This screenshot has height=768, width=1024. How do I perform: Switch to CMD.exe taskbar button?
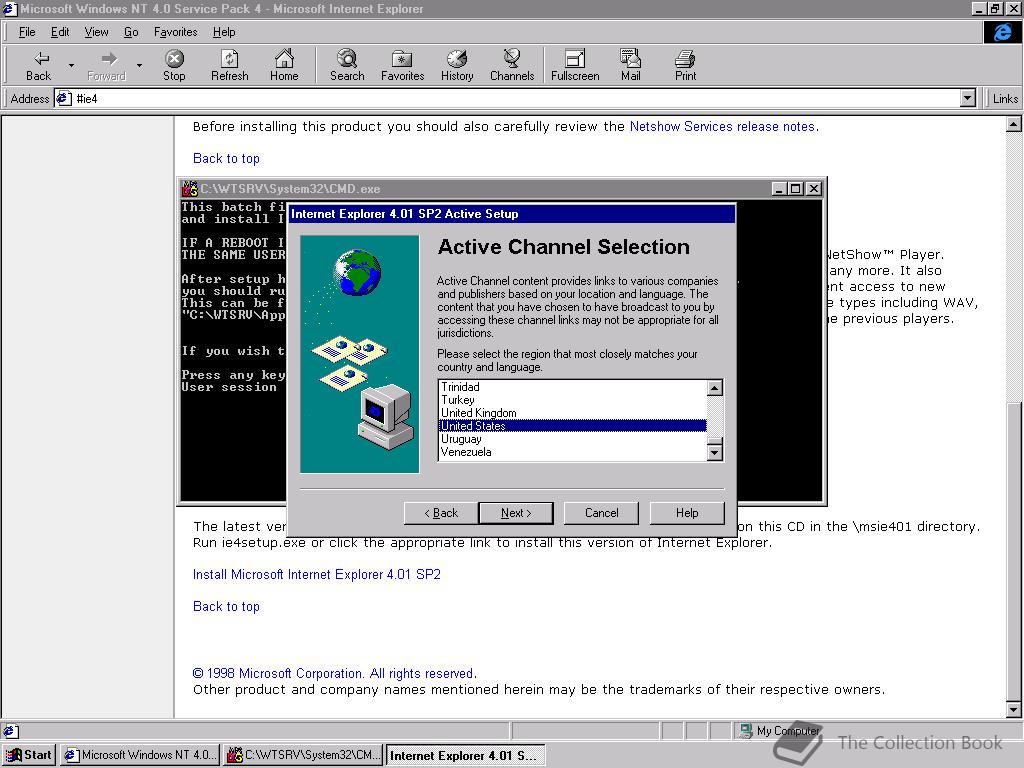coord(303,755)
